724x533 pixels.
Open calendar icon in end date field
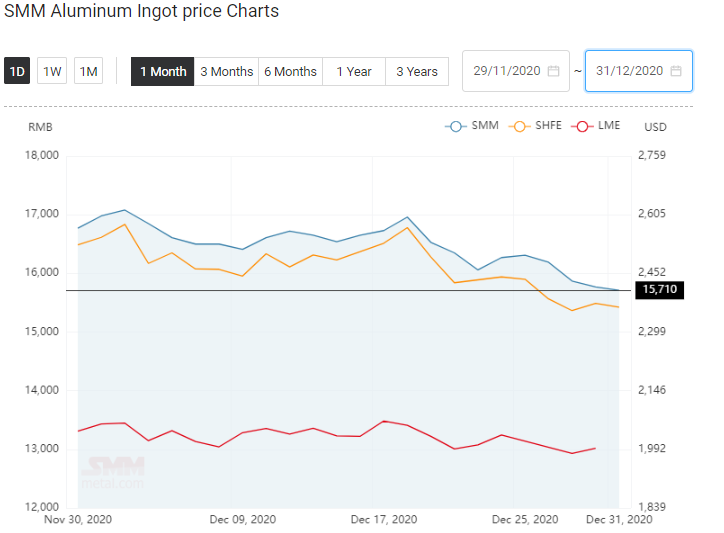click(676, 71)
